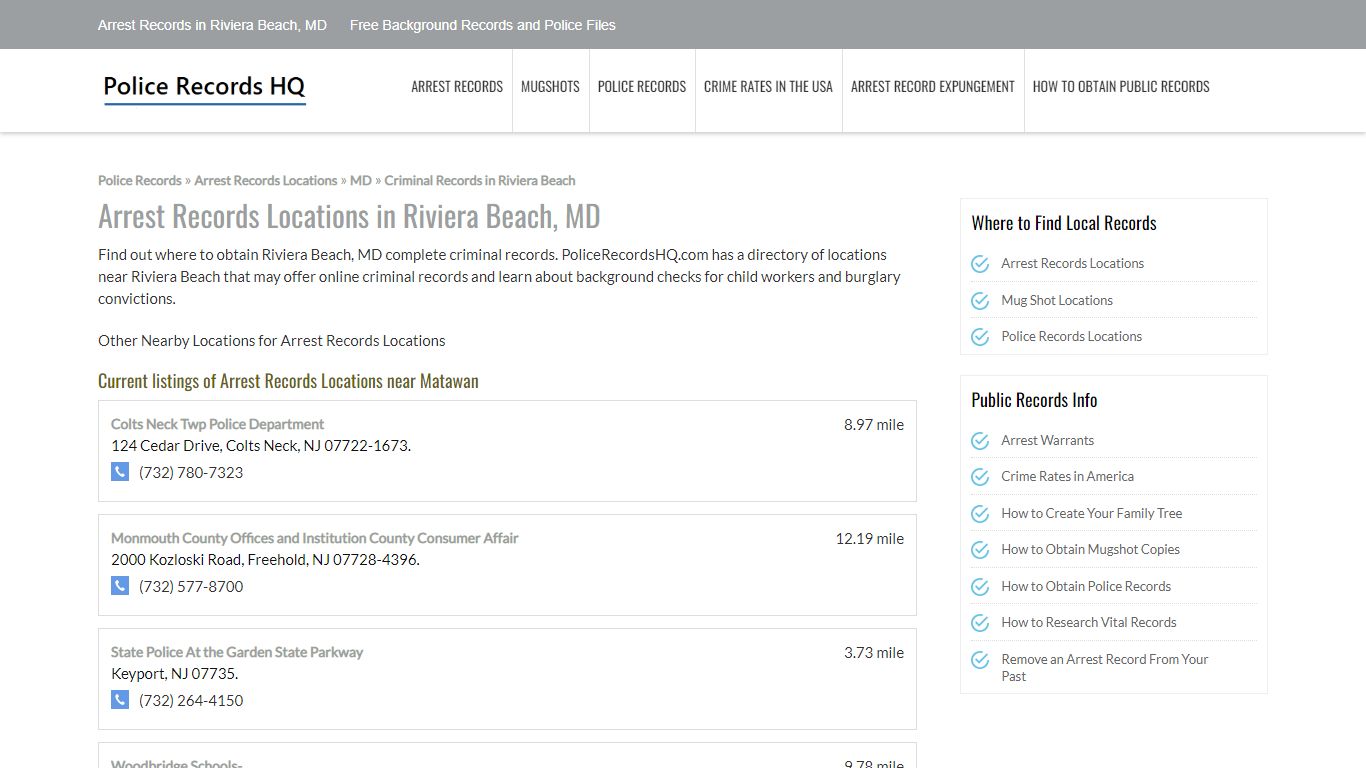Click phone number (732) 780-7323
1366x768 pixels.
[191, 472]
